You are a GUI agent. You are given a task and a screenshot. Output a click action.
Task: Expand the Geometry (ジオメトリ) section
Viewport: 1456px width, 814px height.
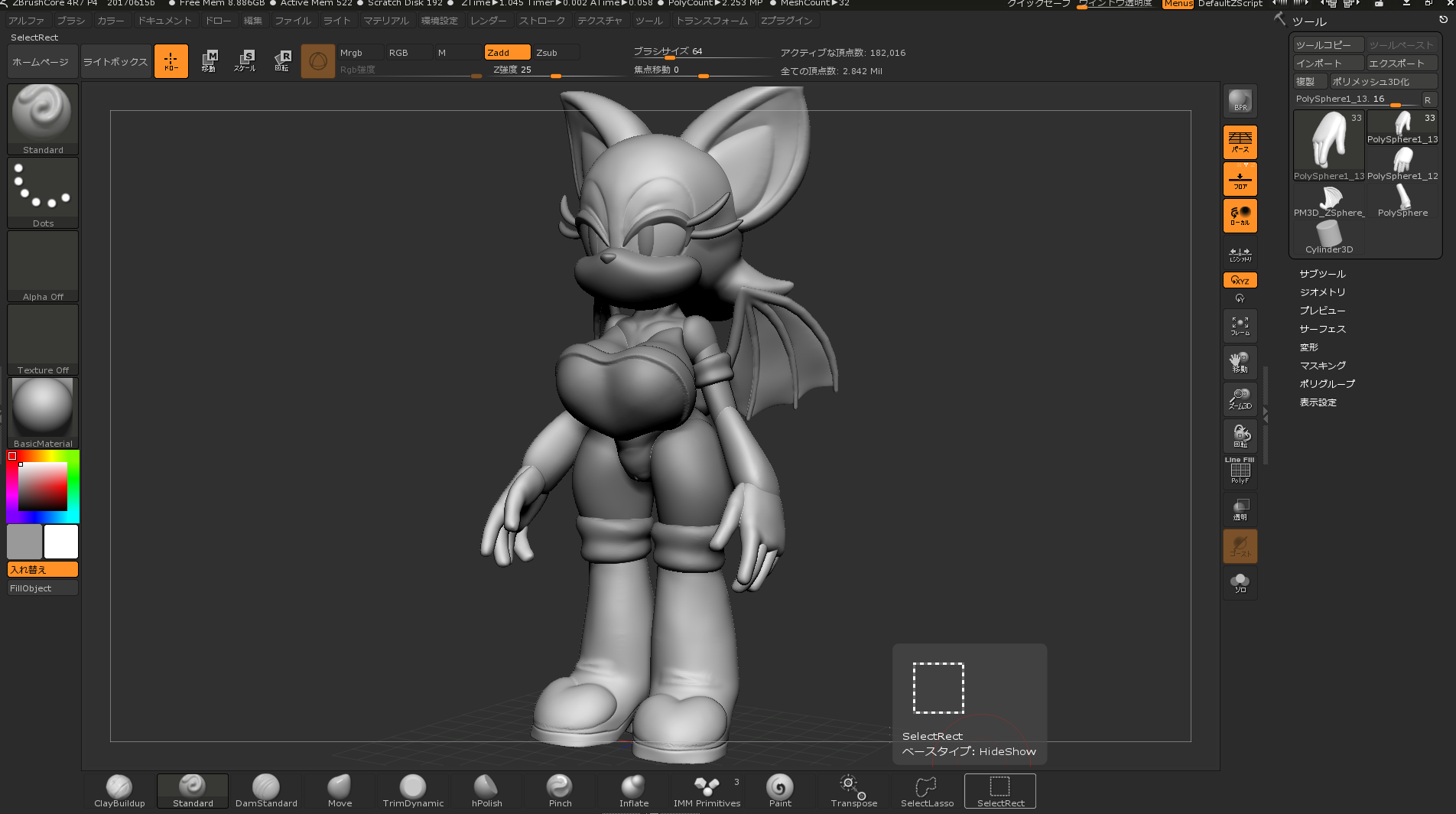(1322, 292)
